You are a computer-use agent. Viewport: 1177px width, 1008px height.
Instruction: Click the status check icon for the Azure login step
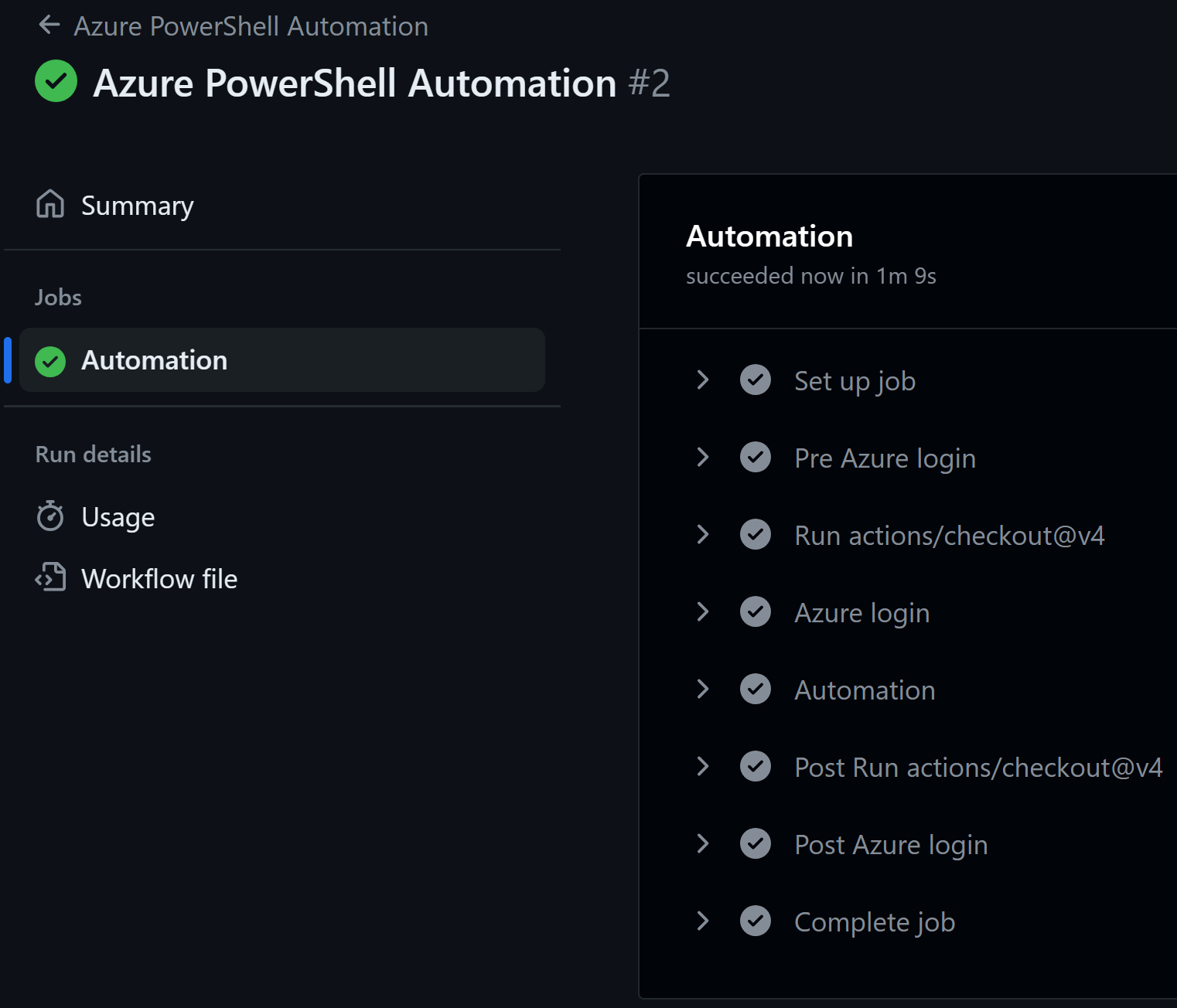click(x=756, y=611)
